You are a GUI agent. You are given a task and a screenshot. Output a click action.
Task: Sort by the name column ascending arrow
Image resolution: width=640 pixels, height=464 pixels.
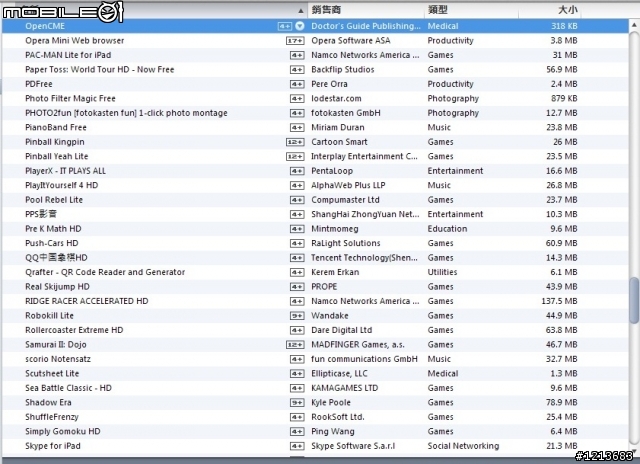click(x=301, y=11)
